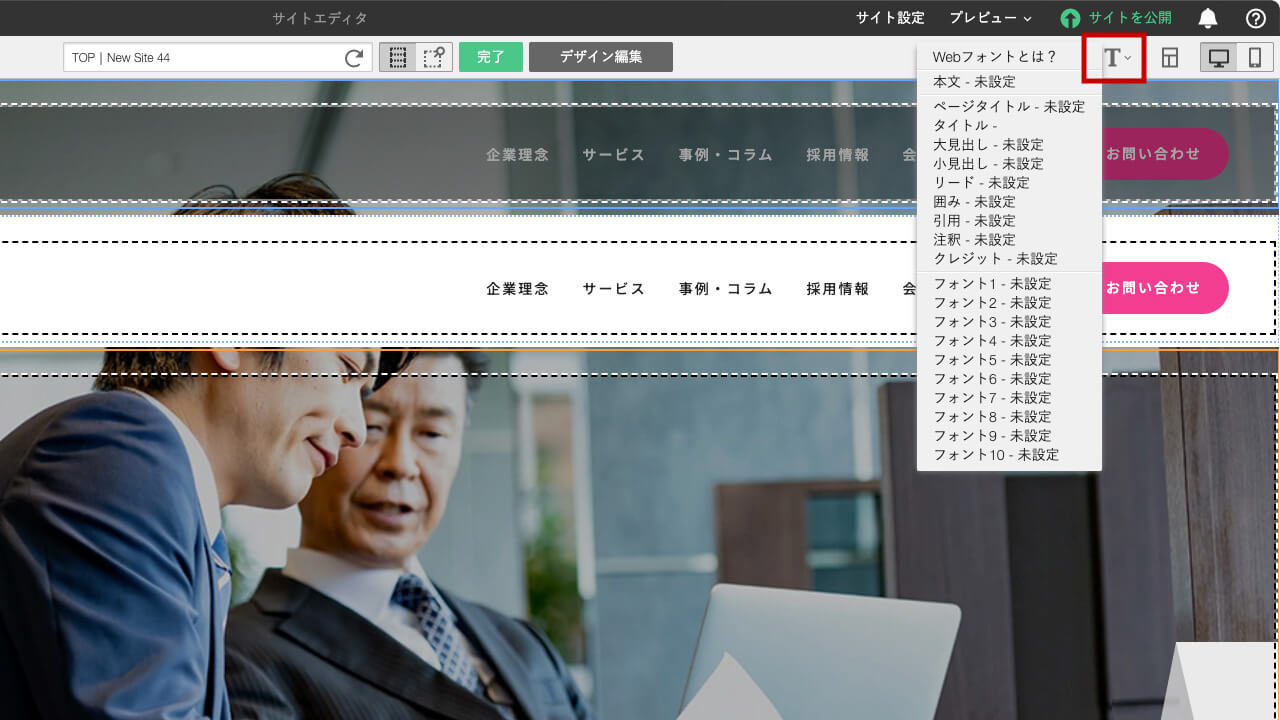Open the help question mark icon

click(1256, 18)
